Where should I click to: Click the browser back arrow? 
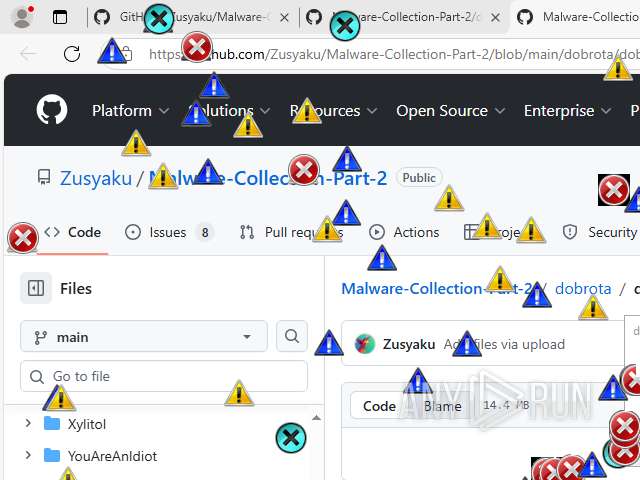tap(29, 53)
